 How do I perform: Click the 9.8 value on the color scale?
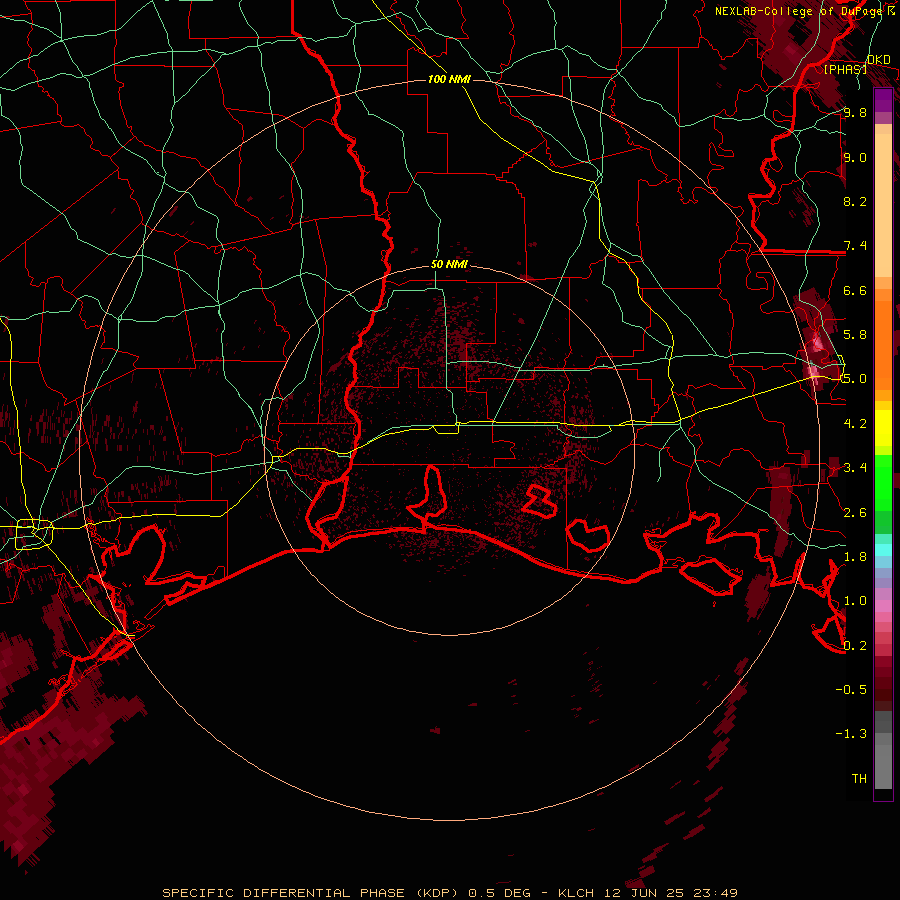click(855, 113)
